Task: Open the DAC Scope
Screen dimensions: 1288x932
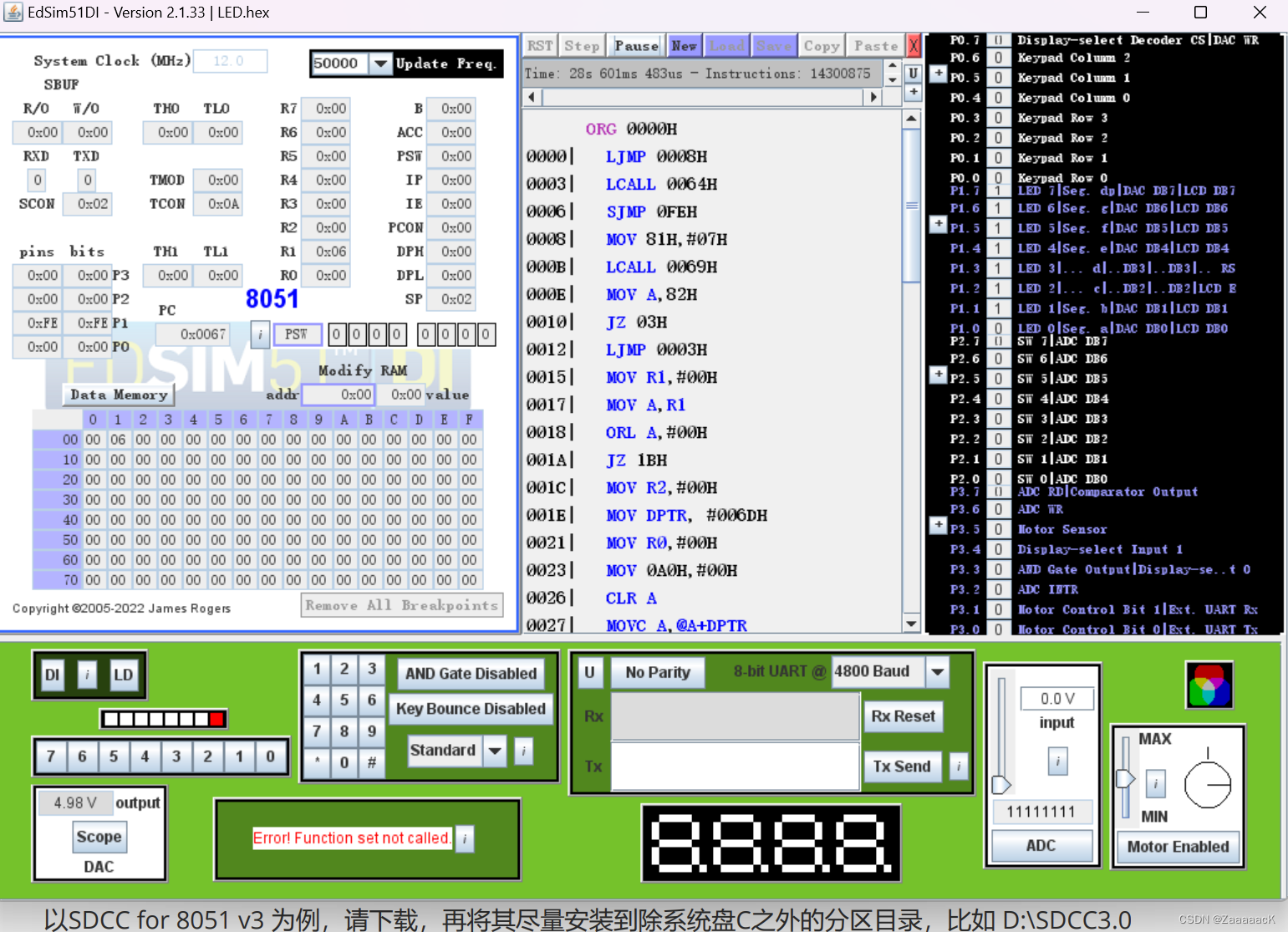Action: pos(99,837)
